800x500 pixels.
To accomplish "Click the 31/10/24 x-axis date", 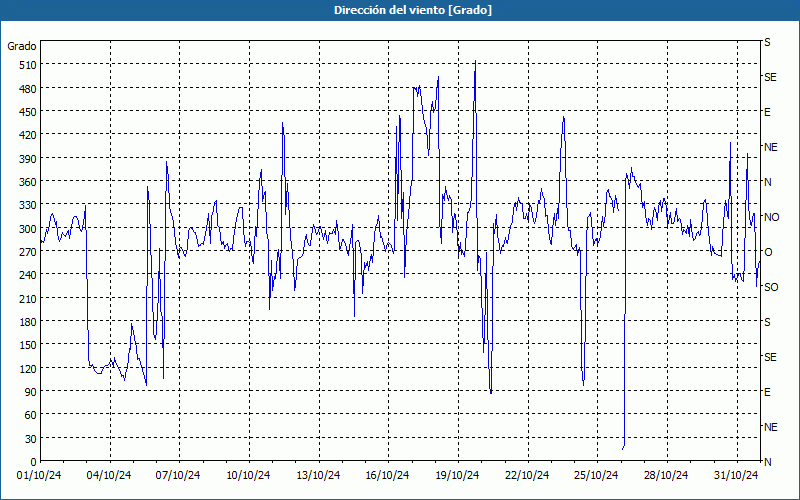I will point(736,476).
